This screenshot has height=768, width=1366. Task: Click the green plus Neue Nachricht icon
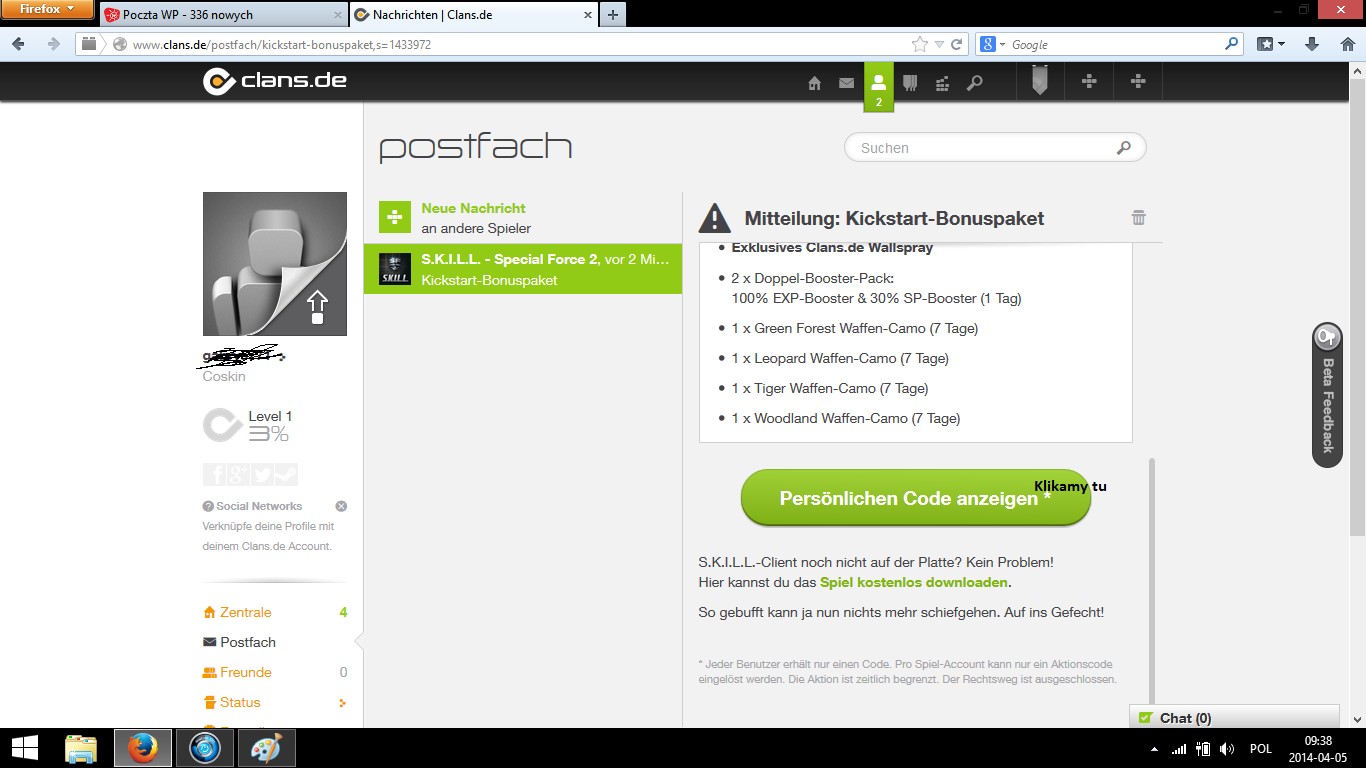click(x=395, y=217)
